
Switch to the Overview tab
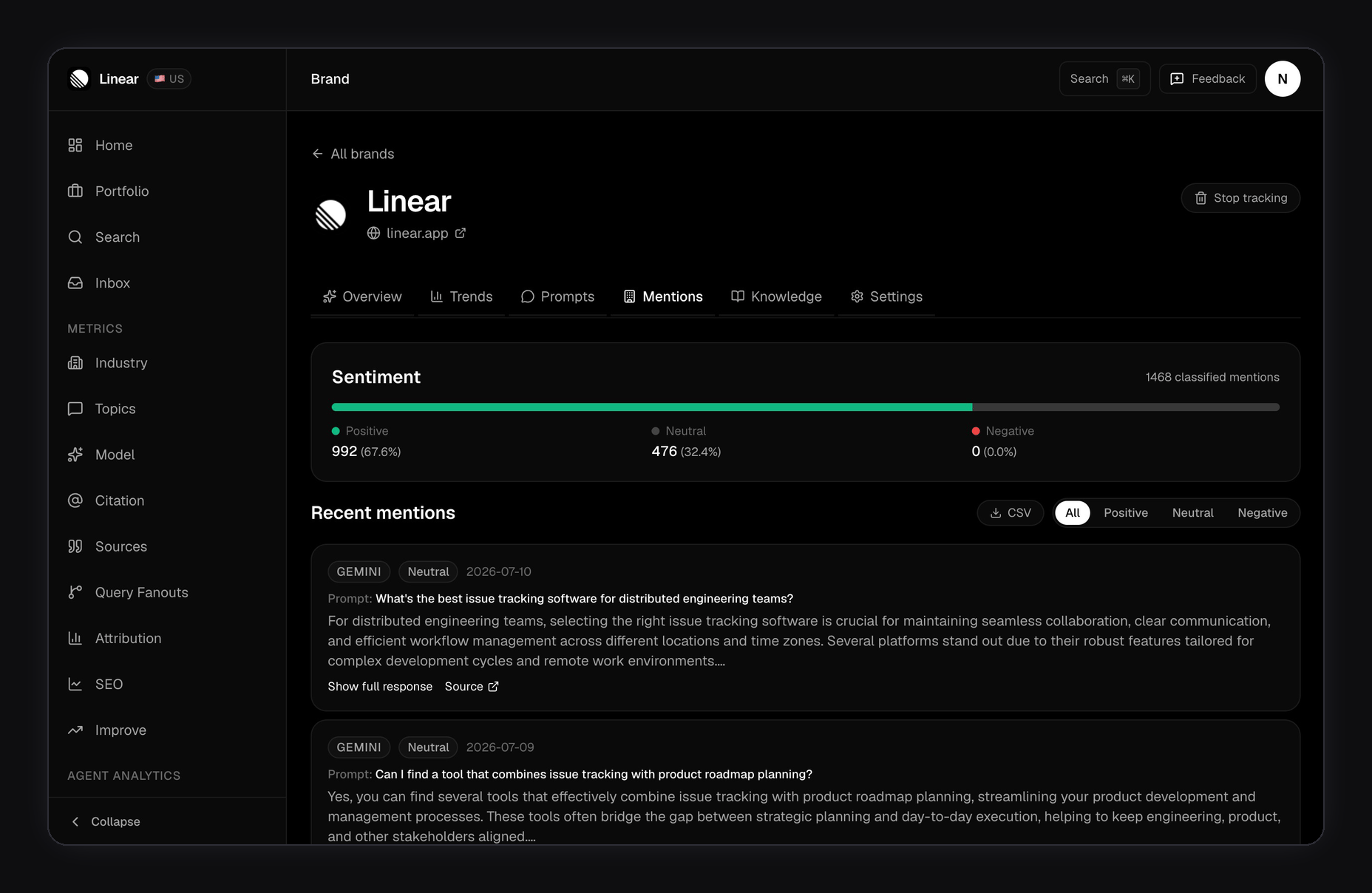pos(362,296)
